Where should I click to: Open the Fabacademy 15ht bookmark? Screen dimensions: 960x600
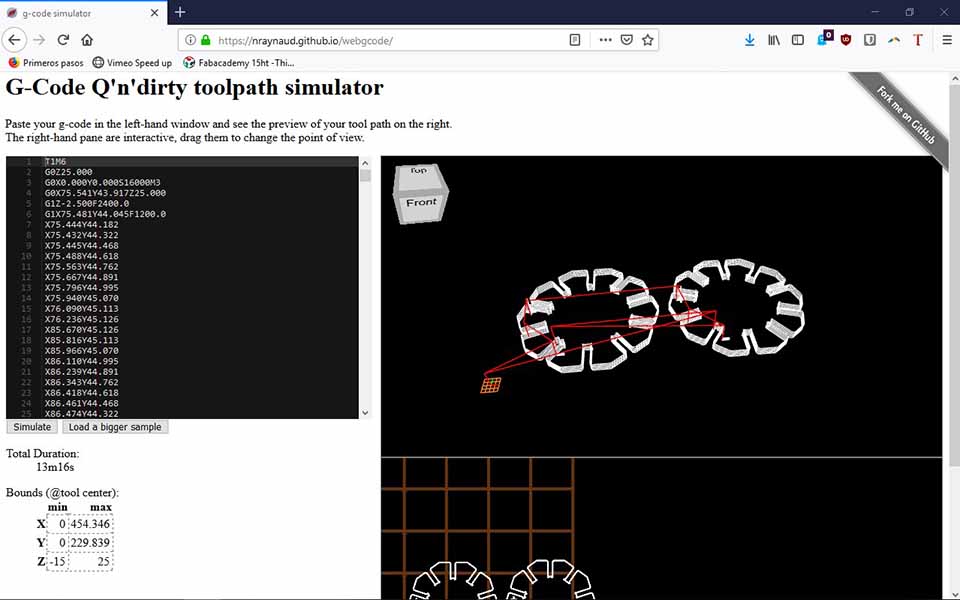click(239, 62)
